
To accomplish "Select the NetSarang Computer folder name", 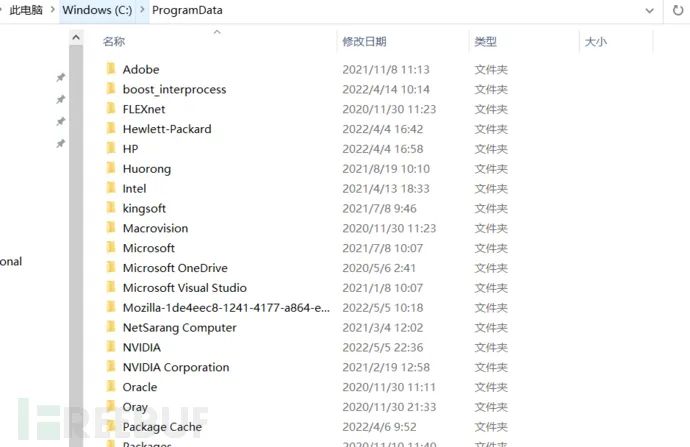I will tap(180, 328).
